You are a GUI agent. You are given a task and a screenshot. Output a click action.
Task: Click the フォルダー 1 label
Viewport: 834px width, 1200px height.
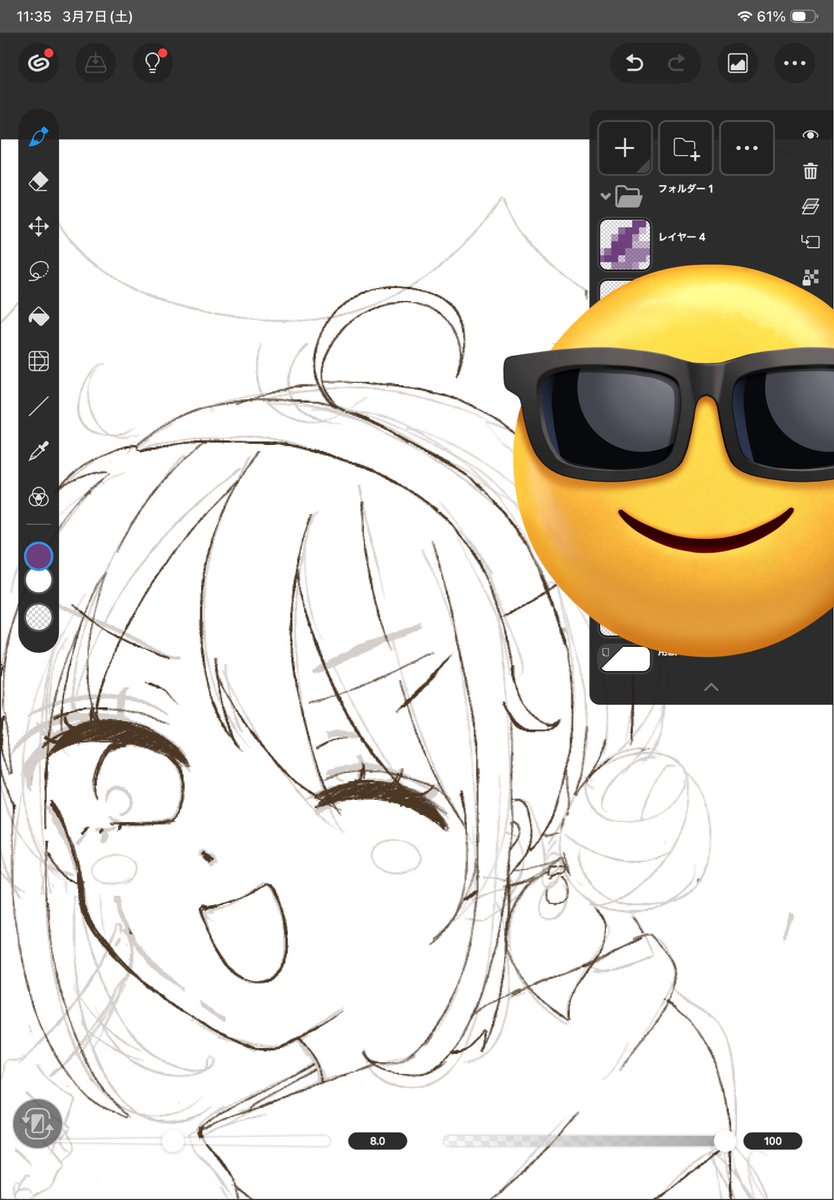[686, 188]
